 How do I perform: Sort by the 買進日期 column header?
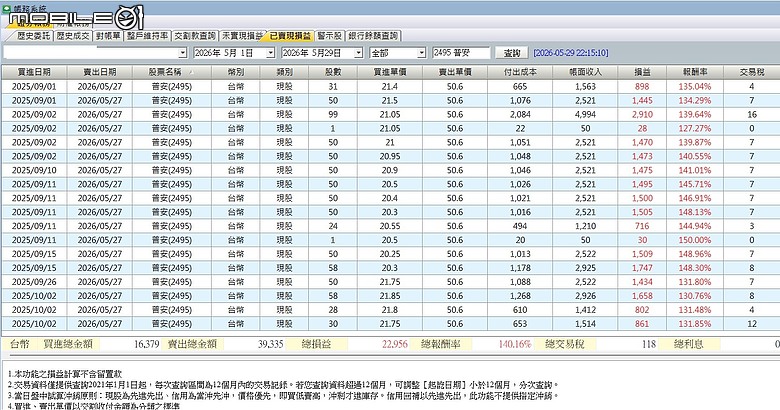[x=34, y=72]
